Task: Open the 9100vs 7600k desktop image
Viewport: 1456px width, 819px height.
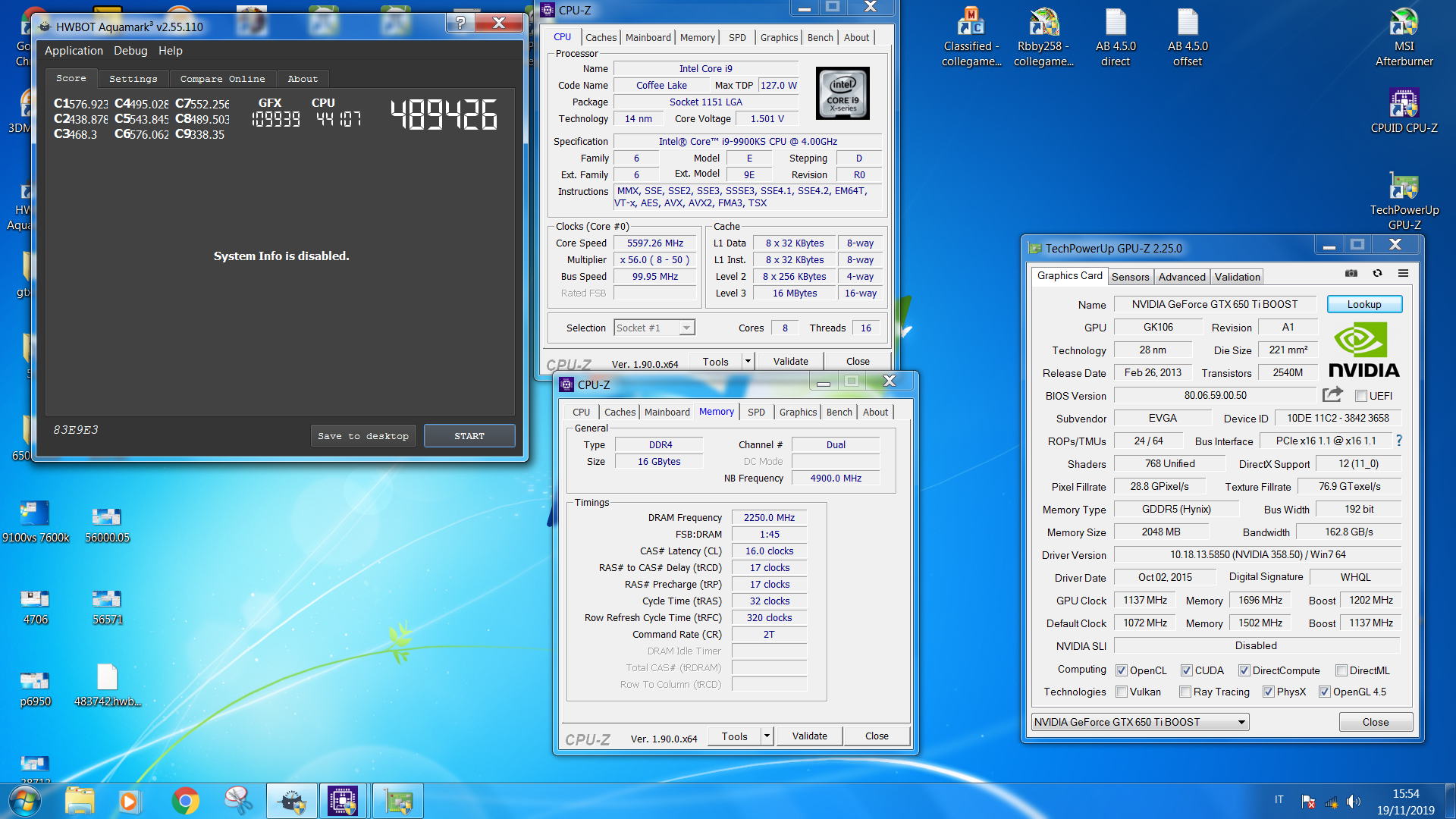Action: tap(35, 522)
